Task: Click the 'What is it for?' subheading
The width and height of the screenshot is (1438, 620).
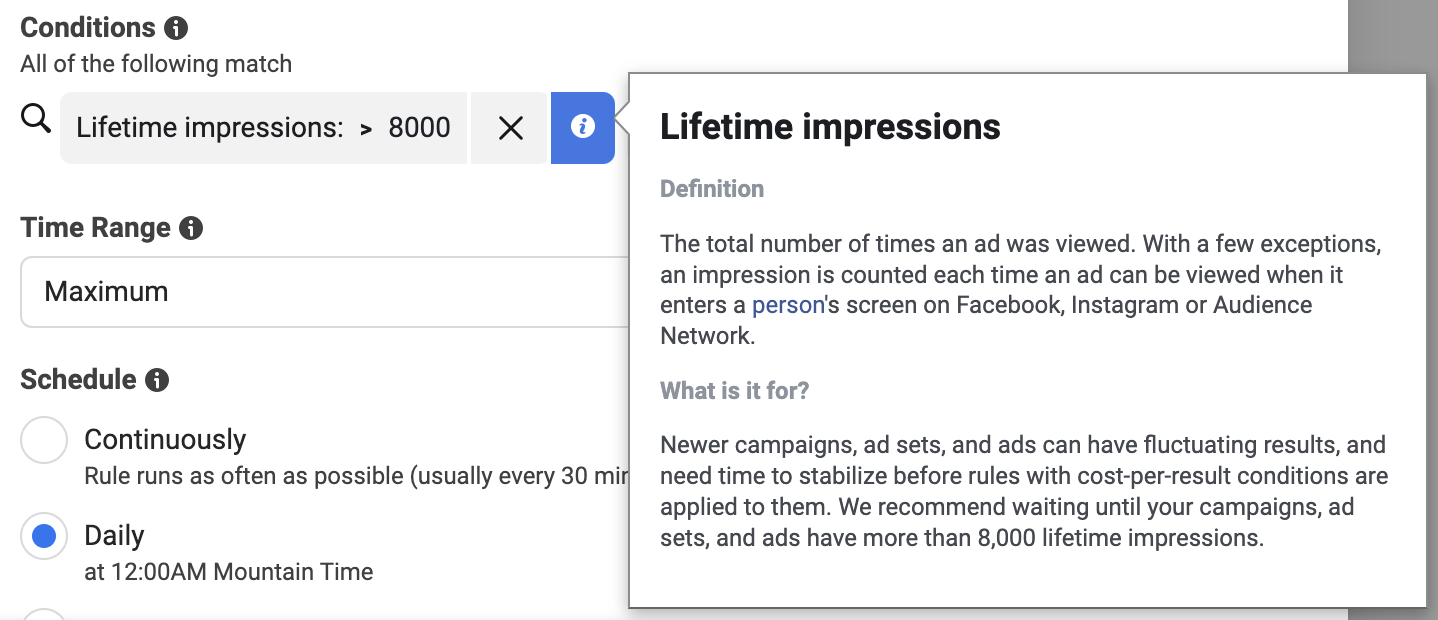Action: pos(734,391)
